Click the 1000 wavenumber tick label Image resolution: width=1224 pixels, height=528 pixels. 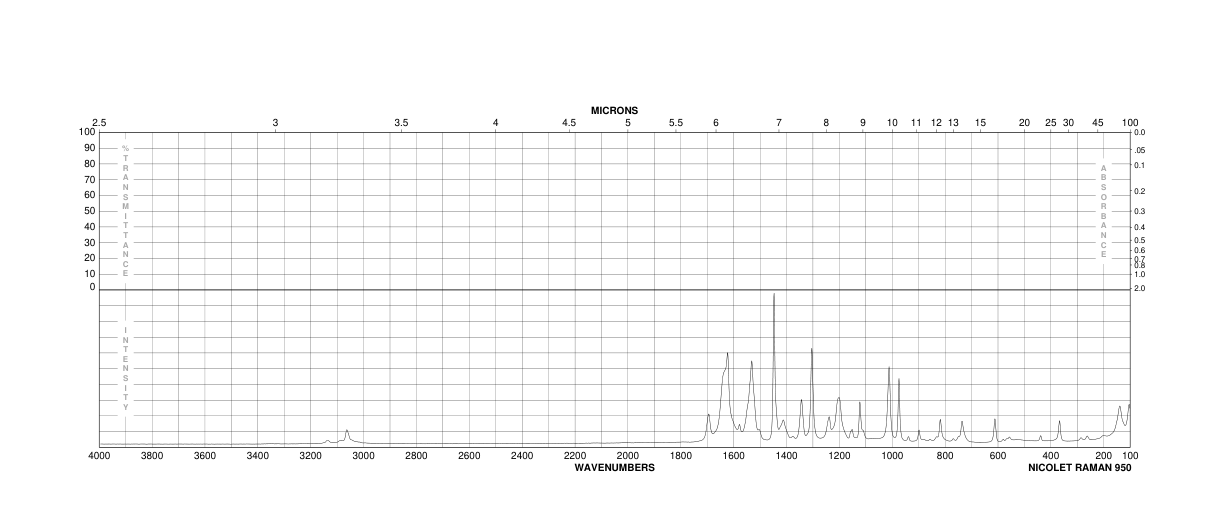(x=892, y=456)
